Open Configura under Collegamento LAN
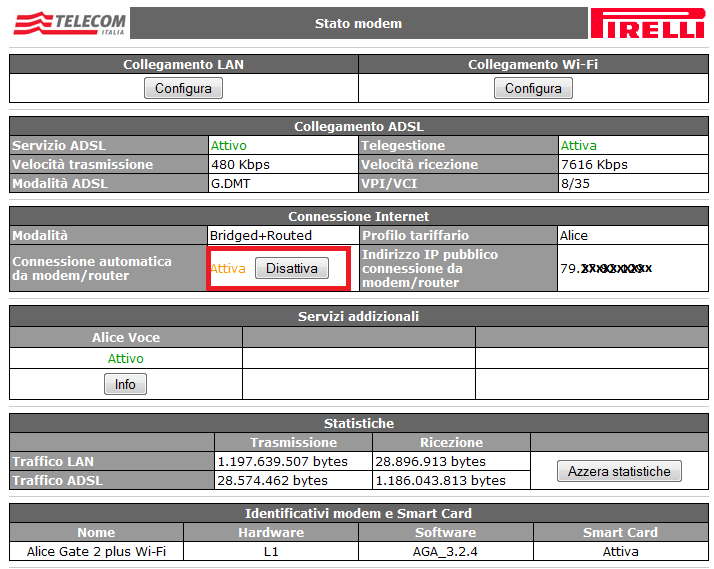Image resolution: width=714 pixels, height=569 pixels. click(x=183, y=88)
